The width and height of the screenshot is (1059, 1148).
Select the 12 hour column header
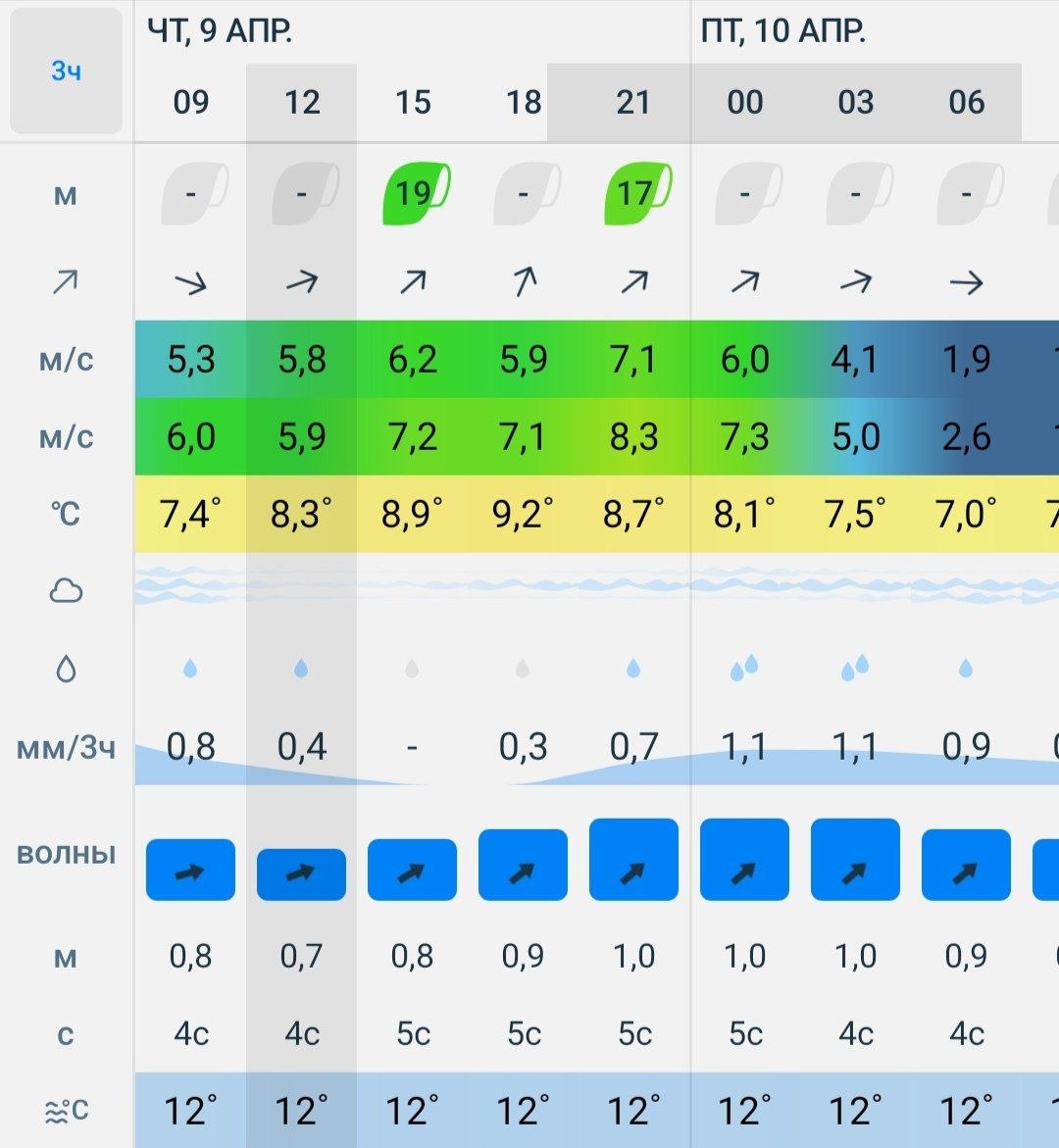[x=302, y=102]
